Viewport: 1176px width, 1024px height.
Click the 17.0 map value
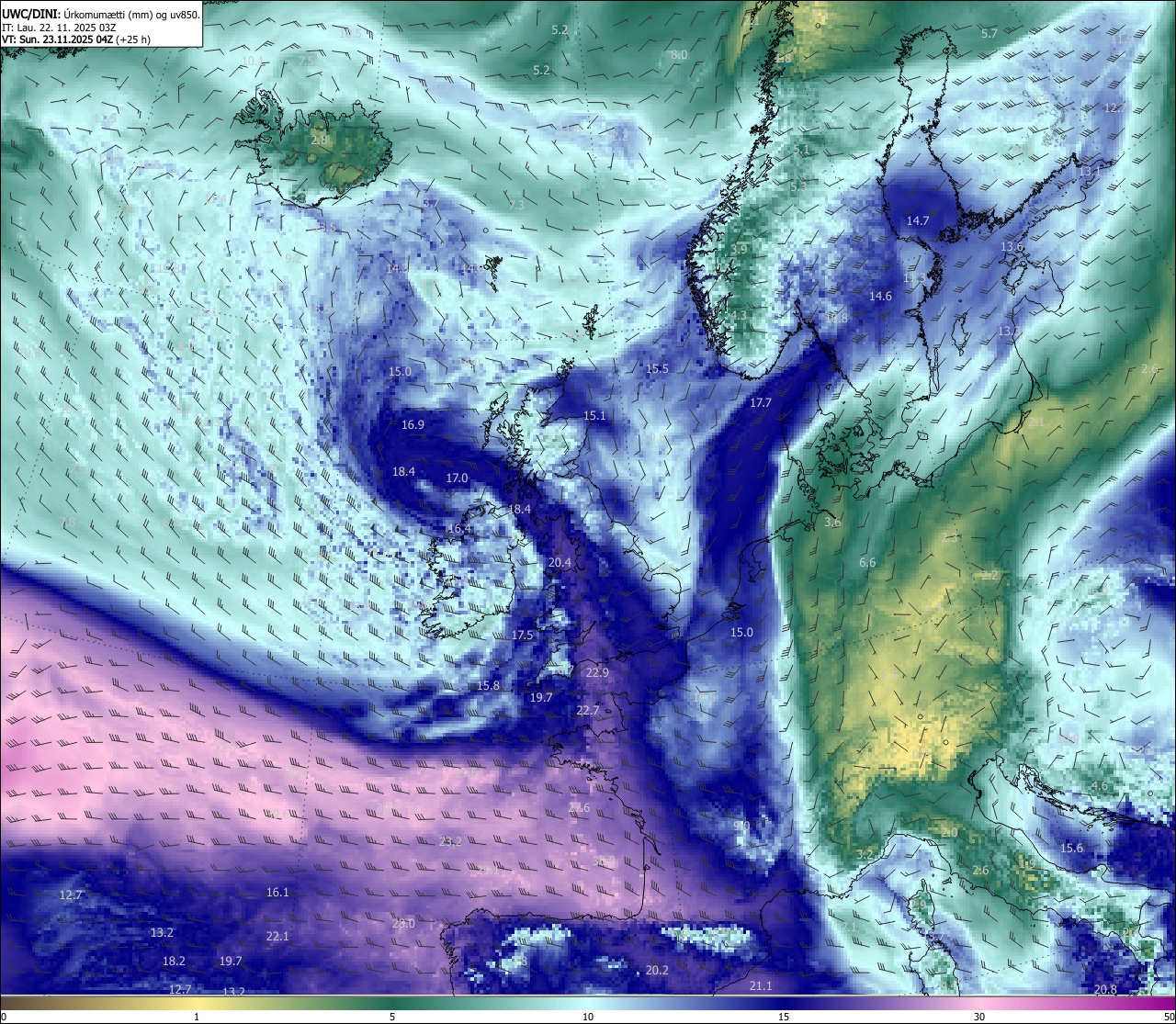(x=457, y=478)
